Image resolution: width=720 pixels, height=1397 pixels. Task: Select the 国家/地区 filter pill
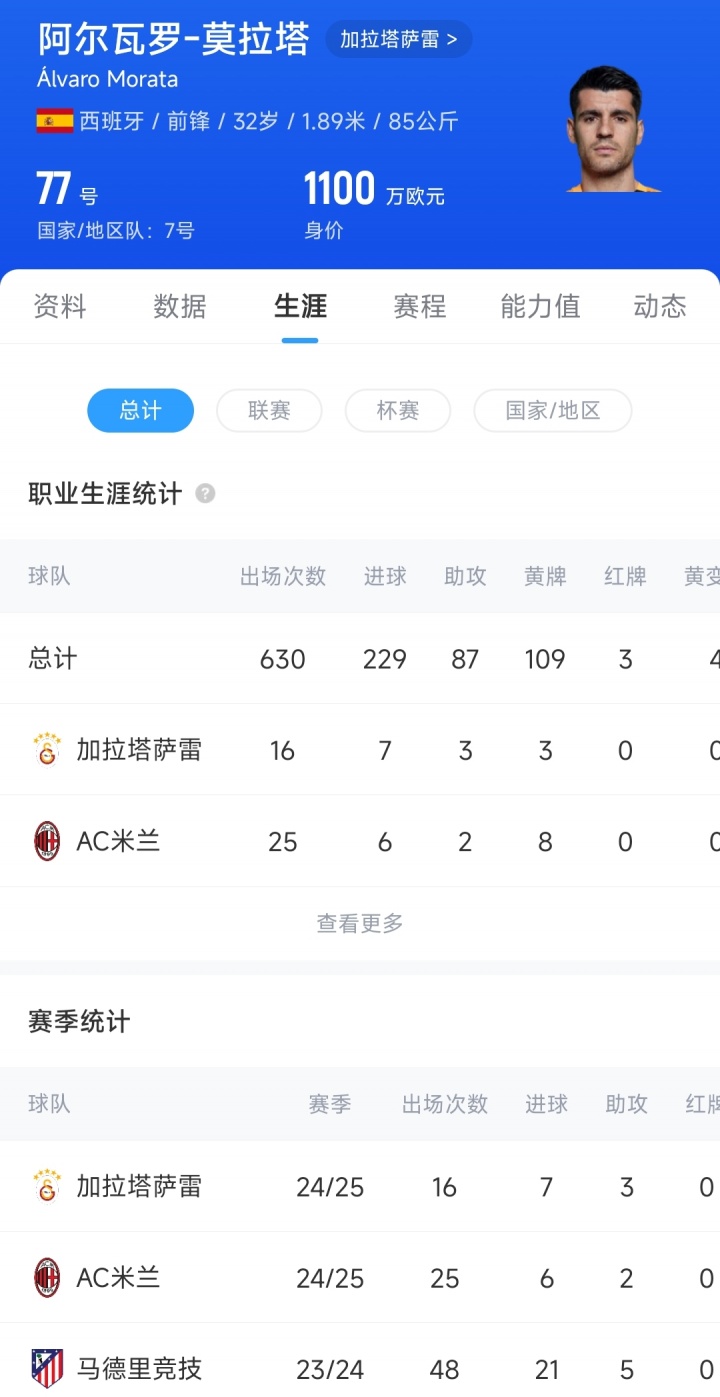click(x=552, y=411)
